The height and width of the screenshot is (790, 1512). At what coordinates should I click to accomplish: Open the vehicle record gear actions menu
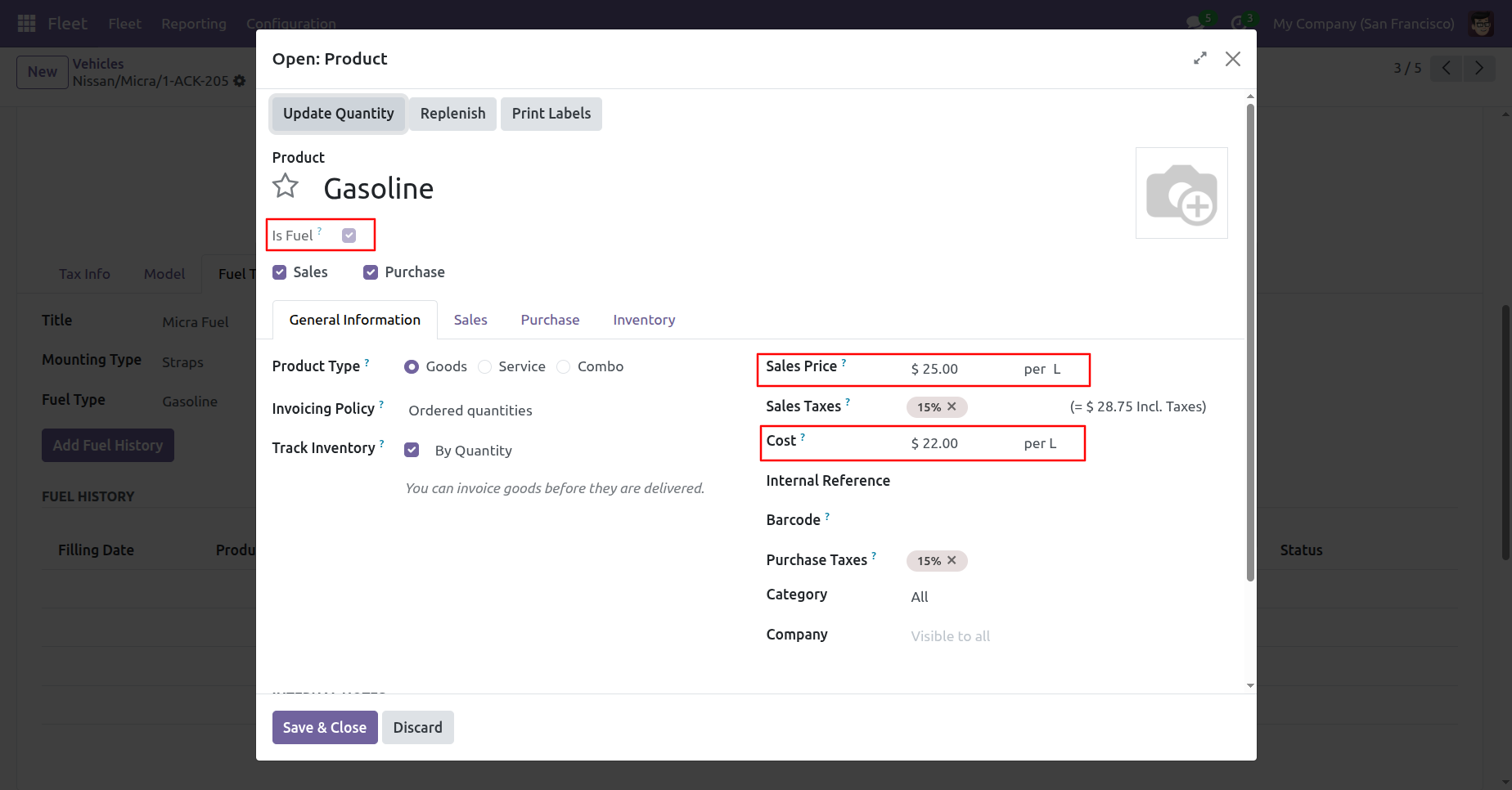coord(239,81)
